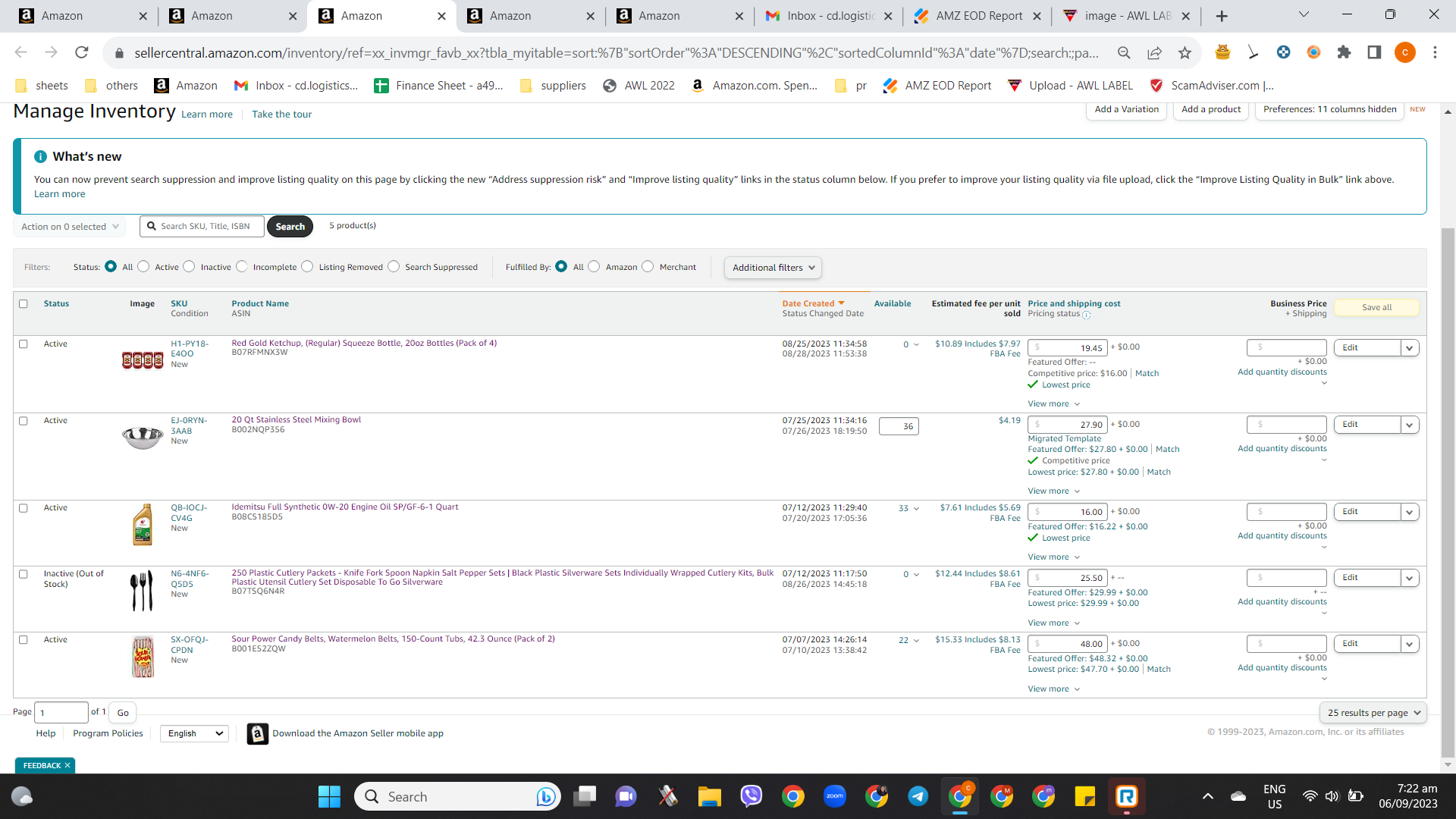Open Chrome profile avatar 'C'
The image size is (1456, 819).
pos(1404,52)
